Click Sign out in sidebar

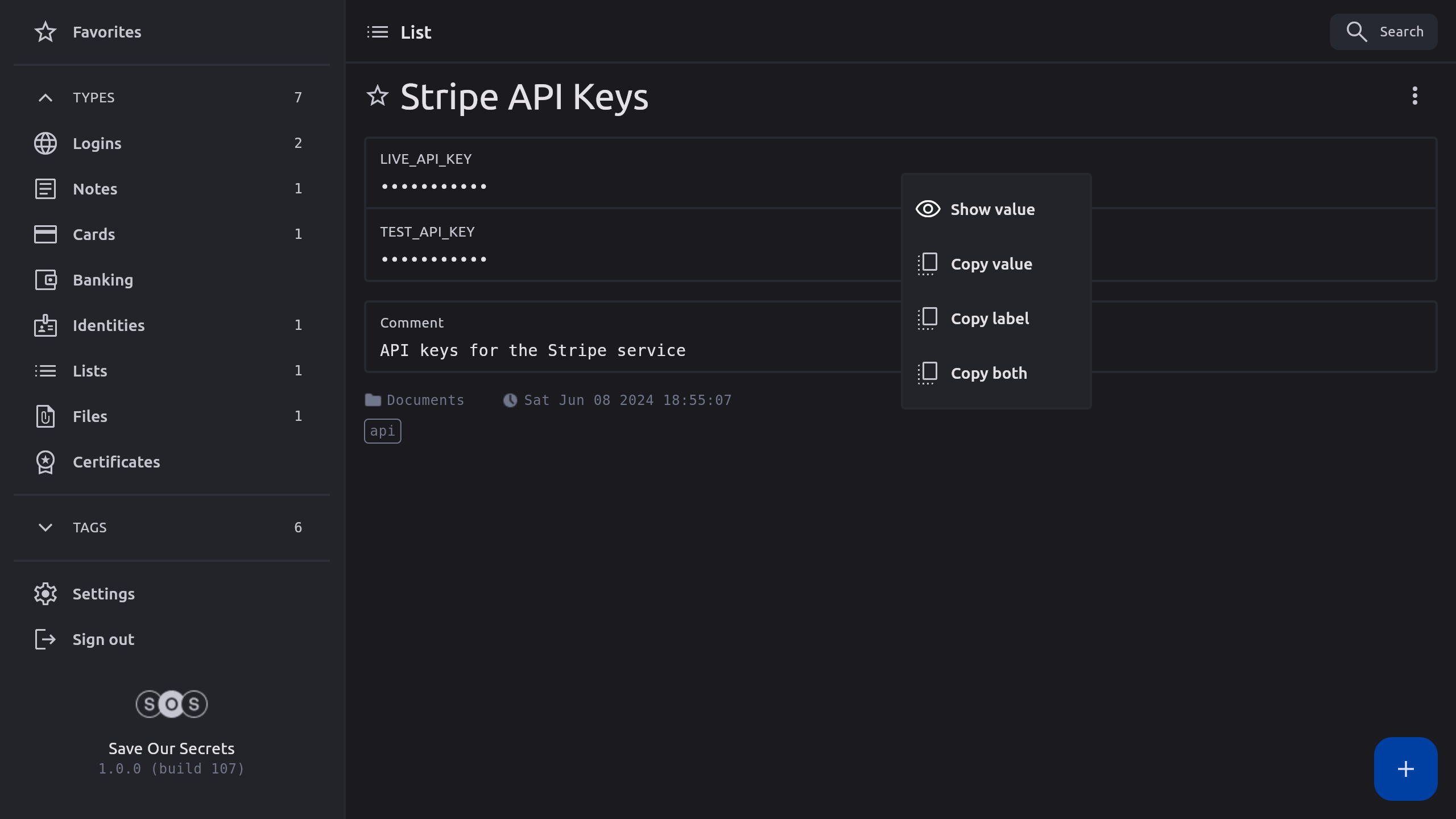[x=103, y=639]
